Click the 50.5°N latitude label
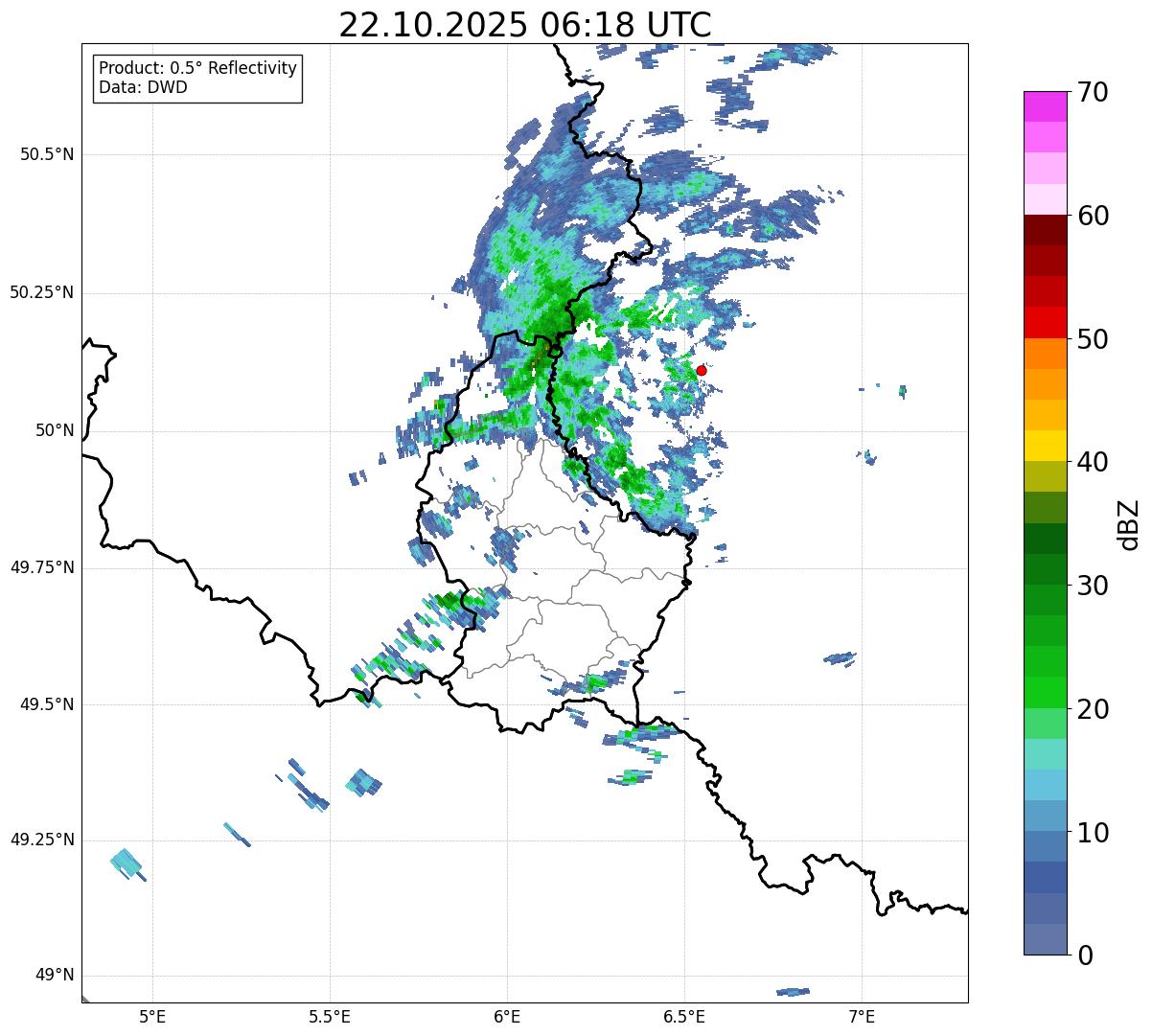Viewport: 1152px width, 1036px height. [x=47, y=154]
